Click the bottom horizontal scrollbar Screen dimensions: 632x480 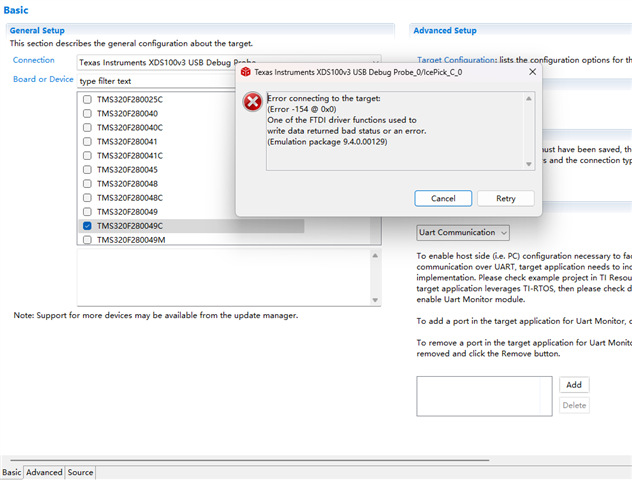click(249, 460)
